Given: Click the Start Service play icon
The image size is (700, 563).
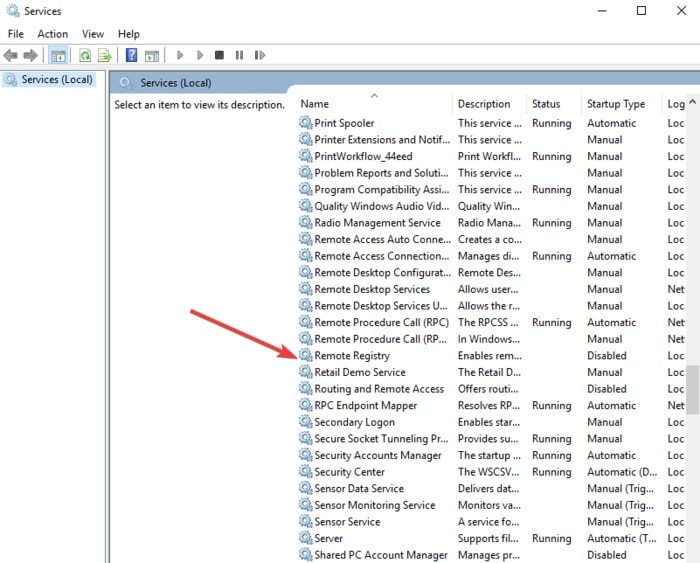Looking at the screenshot, I should point(180,55).
